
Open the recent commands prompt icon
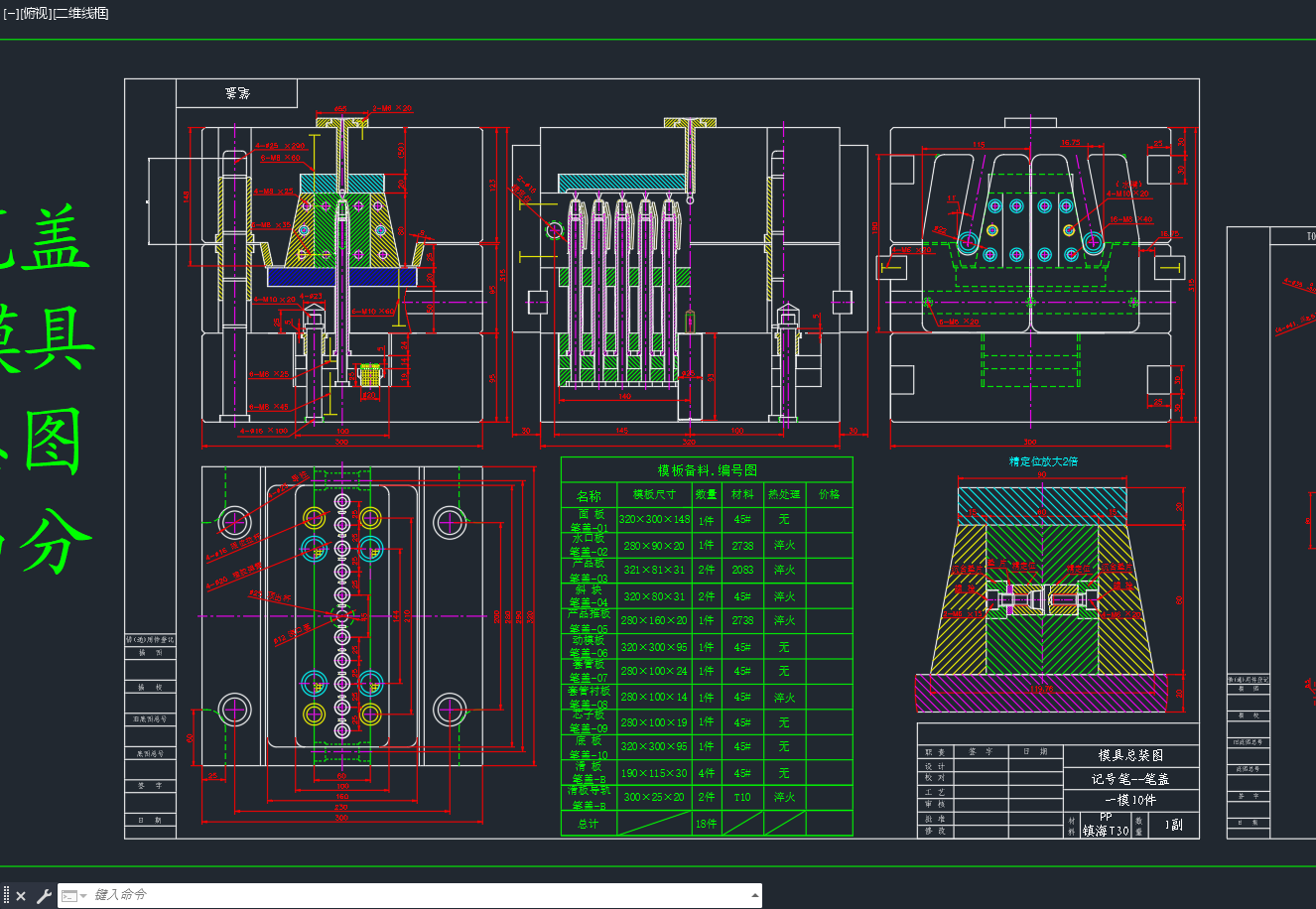69,896
